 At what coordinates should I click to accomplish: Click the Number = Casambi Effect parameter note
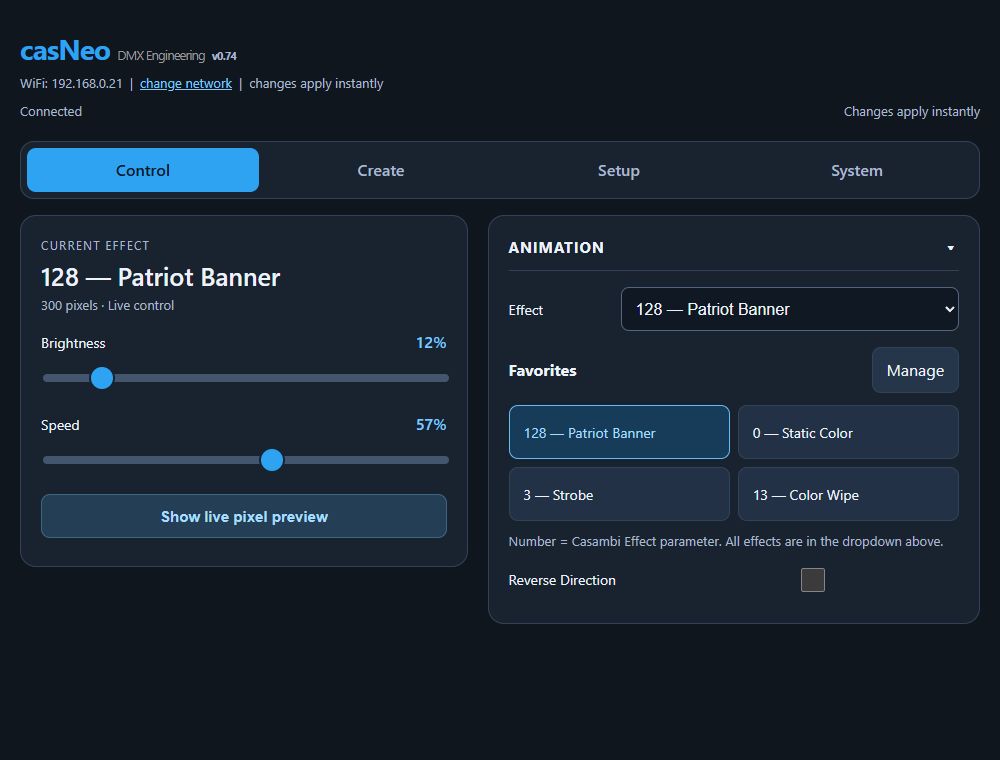726,541
